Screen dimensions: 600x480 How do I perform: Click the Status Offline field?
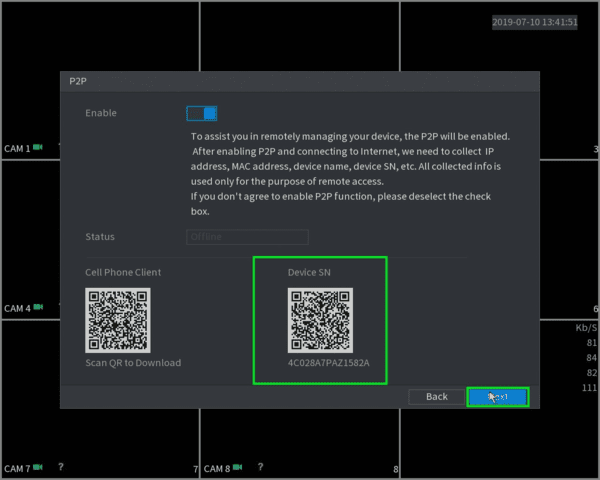point(247,237)
